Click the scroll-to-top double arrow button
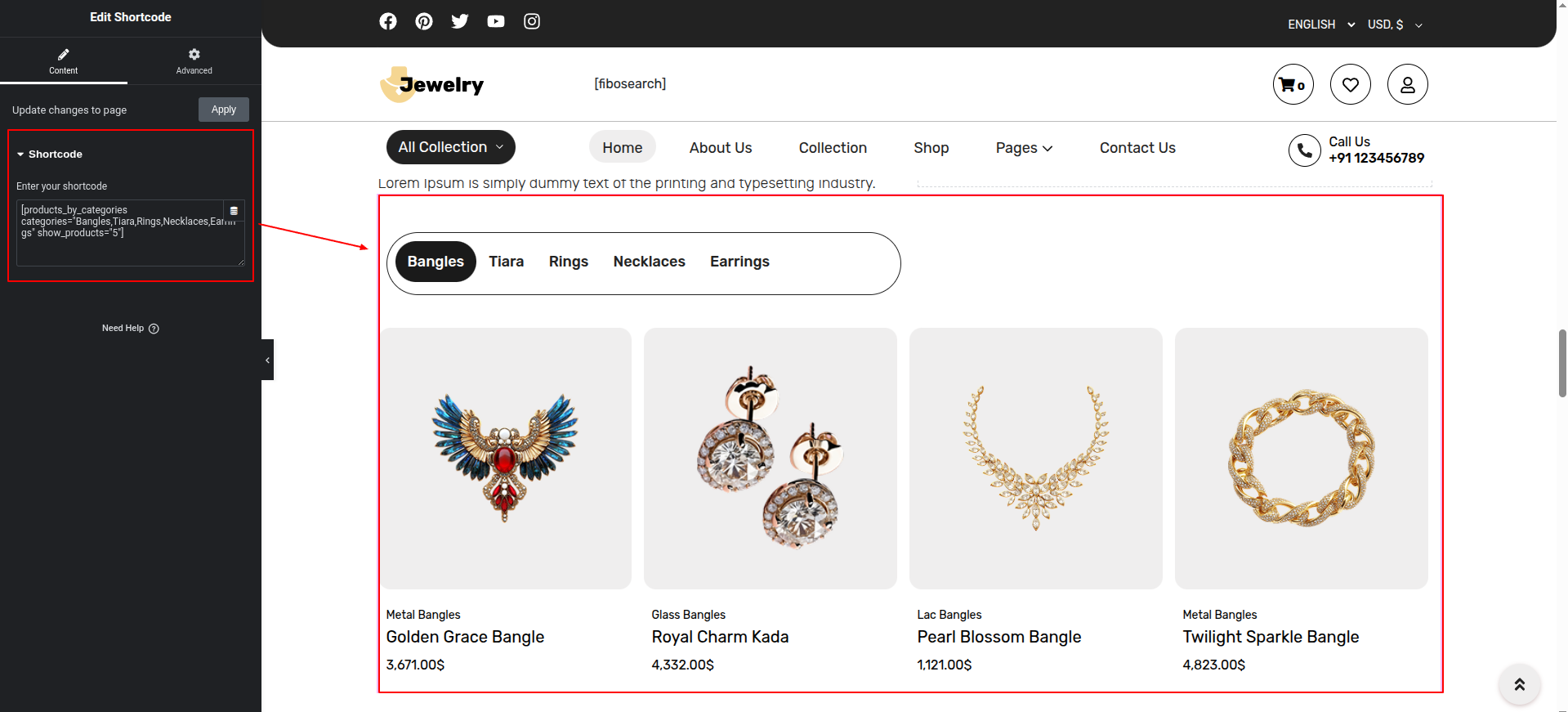The image size is (1568, 712). [x=1519, y=684]
